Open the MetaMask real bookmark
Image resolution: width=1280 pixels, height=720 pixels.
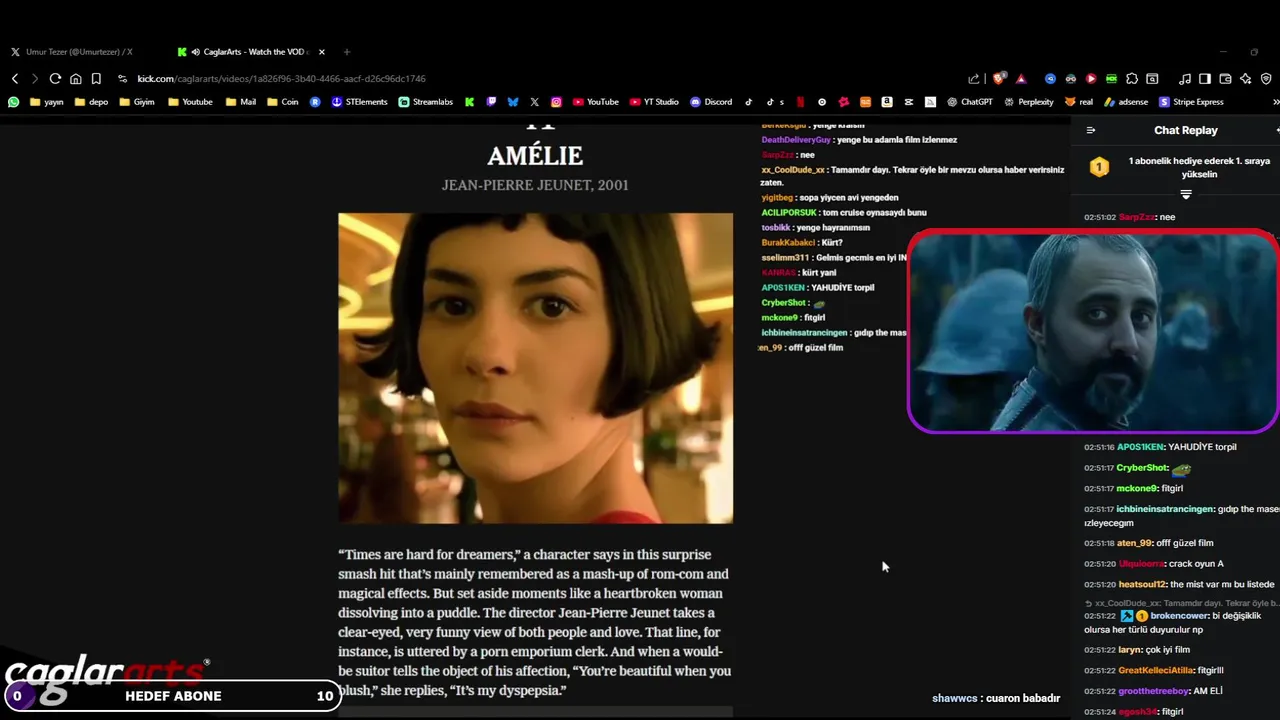pyautogui.click(x=1079, y=102)
